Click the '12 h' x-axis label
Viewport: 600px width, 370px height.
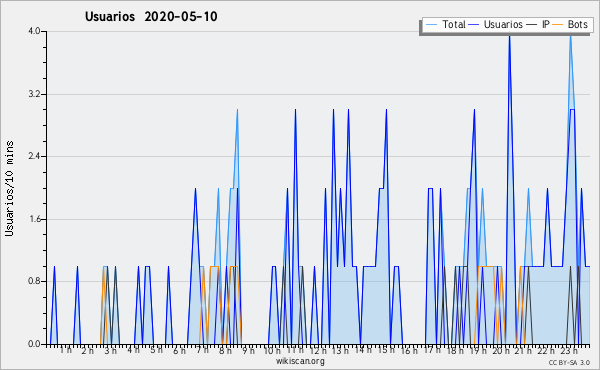318,350
